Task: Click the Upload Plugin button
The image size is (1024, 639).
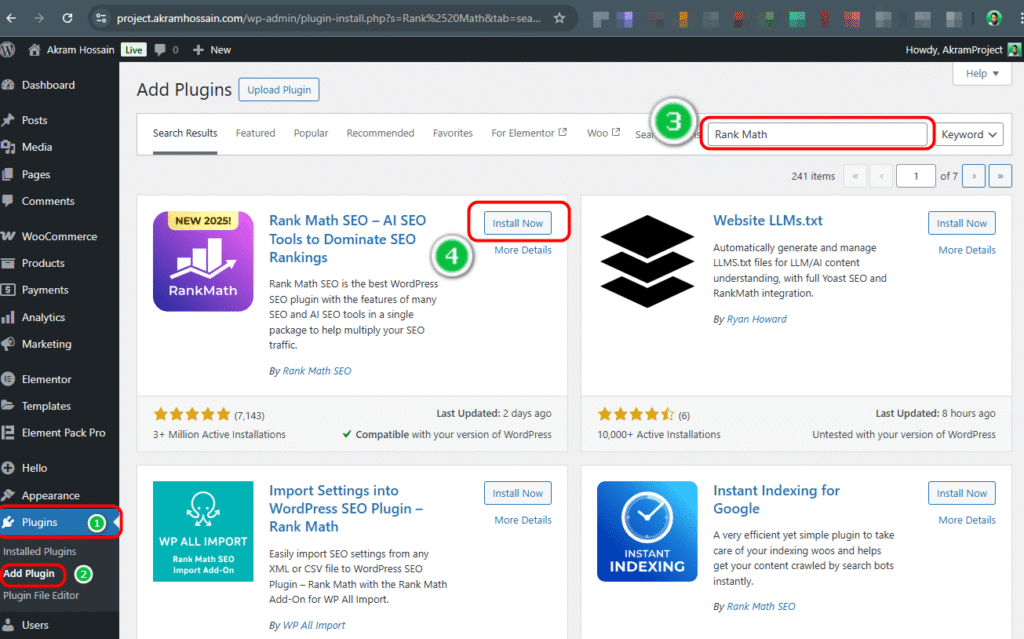Action: [x=279, y=90]
